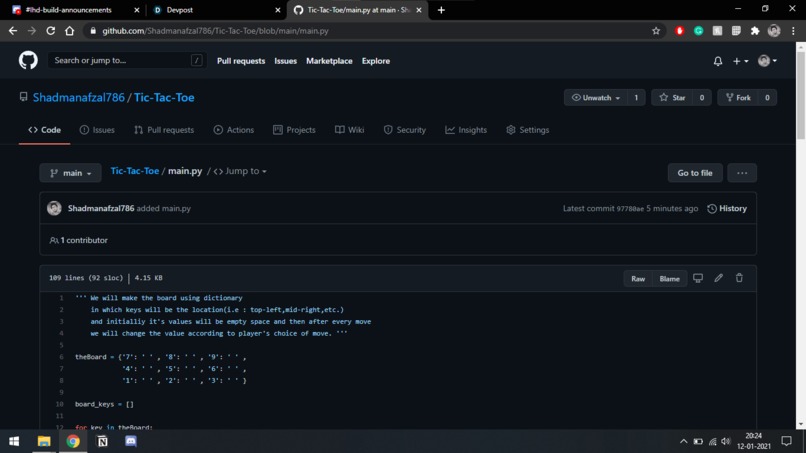Open the Security tab
806x453 pixels.
(x=405, y=130)
